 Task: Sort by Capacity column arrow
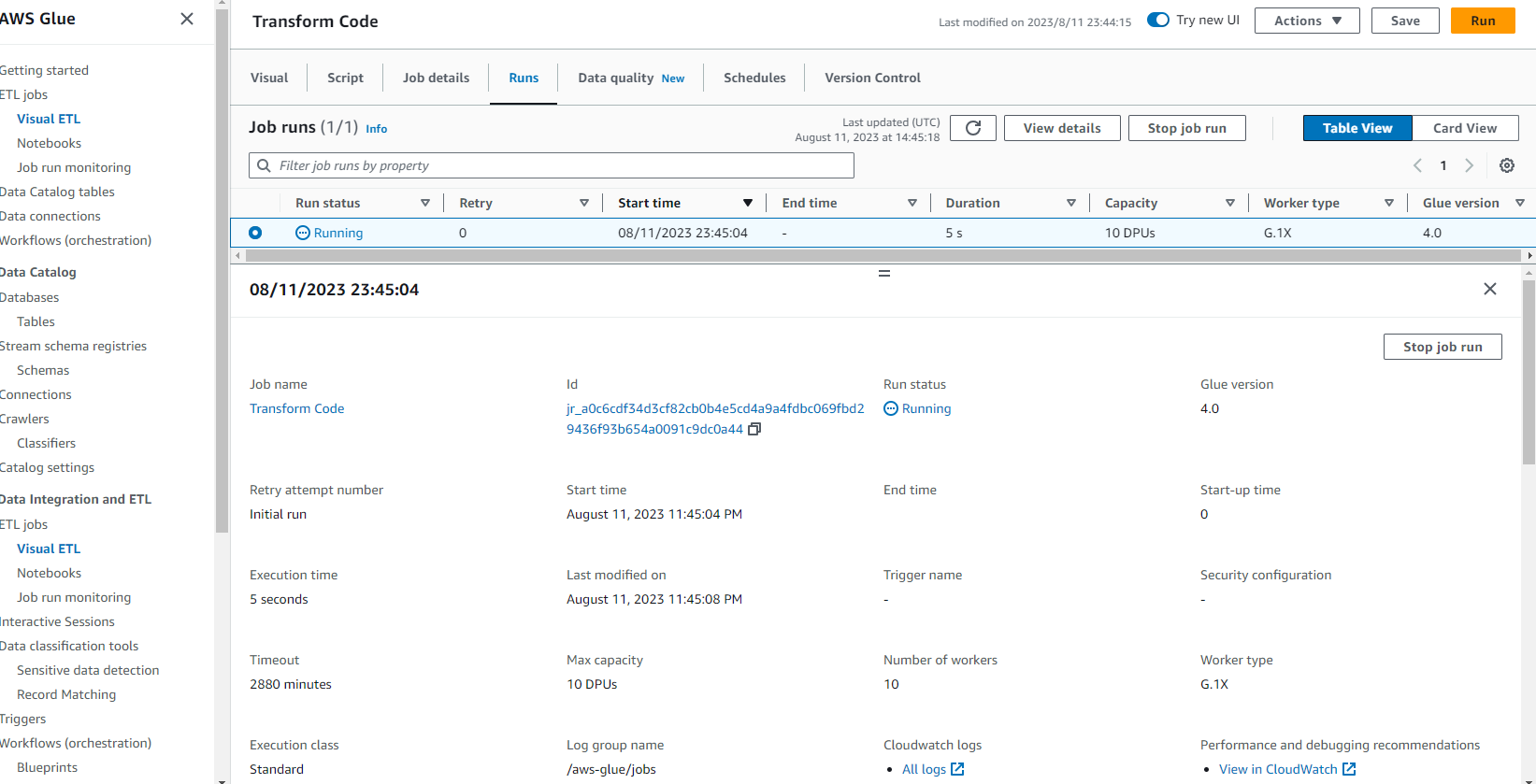tap(1230, 203)
